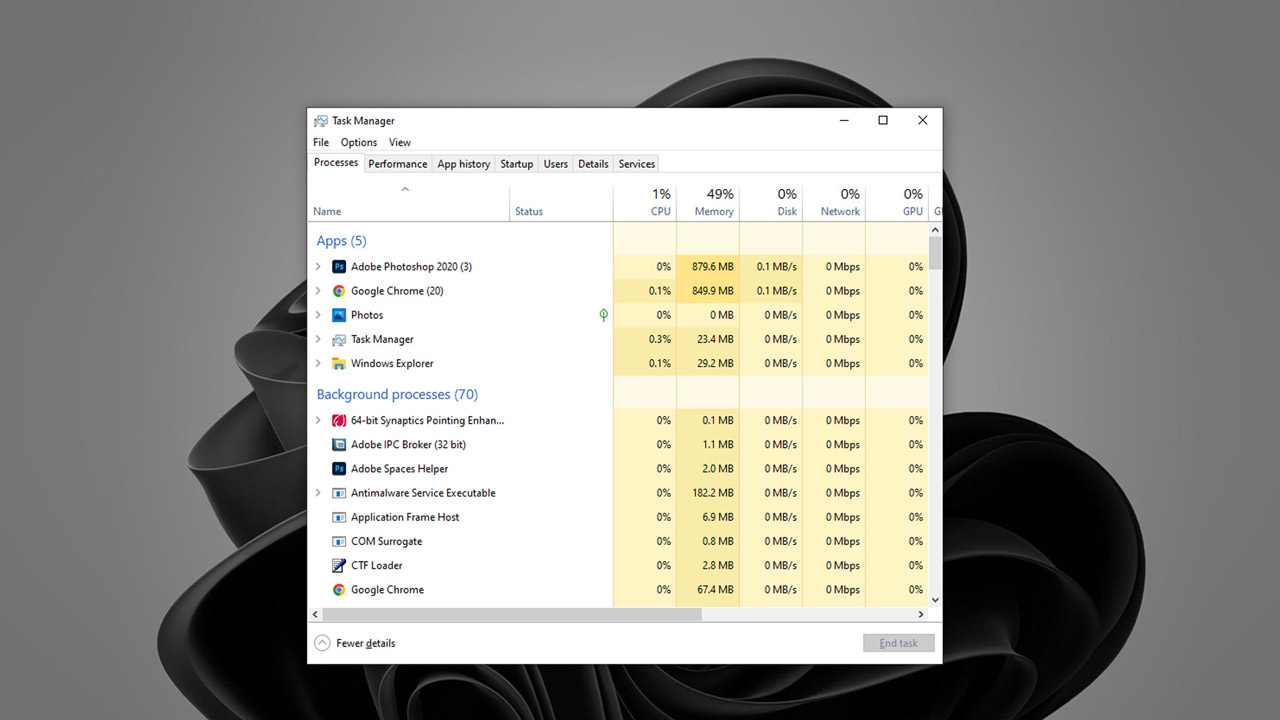The image size is (1280, 720).
Task: Select the "Windows Explorer" process name
Action: click(x=392, y=364)
